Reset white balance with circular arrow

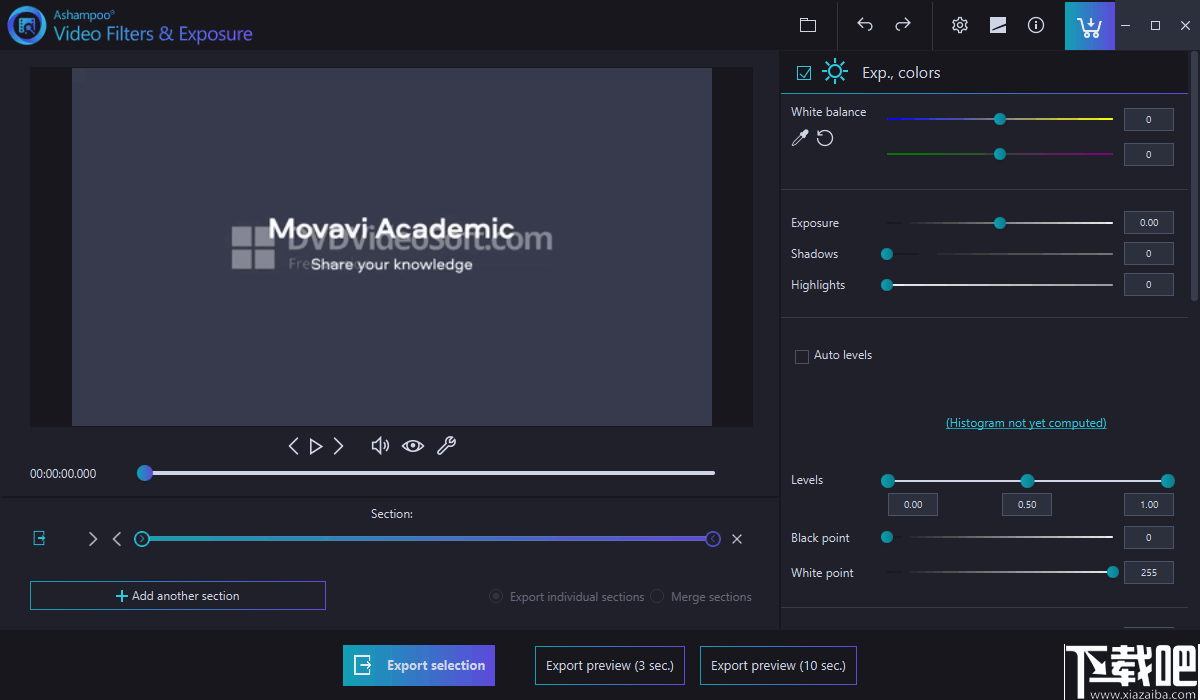click(x=825, y=138)
